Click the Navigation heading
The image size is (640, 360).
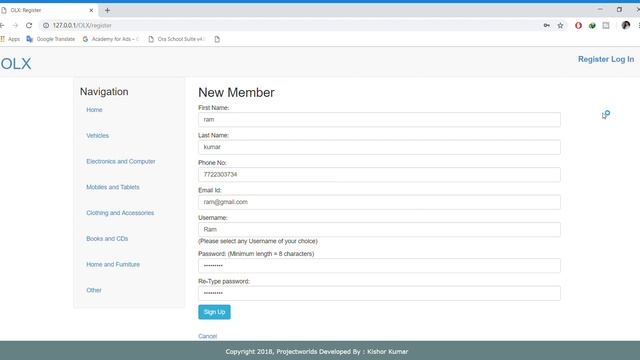click(x=104, y=92)
